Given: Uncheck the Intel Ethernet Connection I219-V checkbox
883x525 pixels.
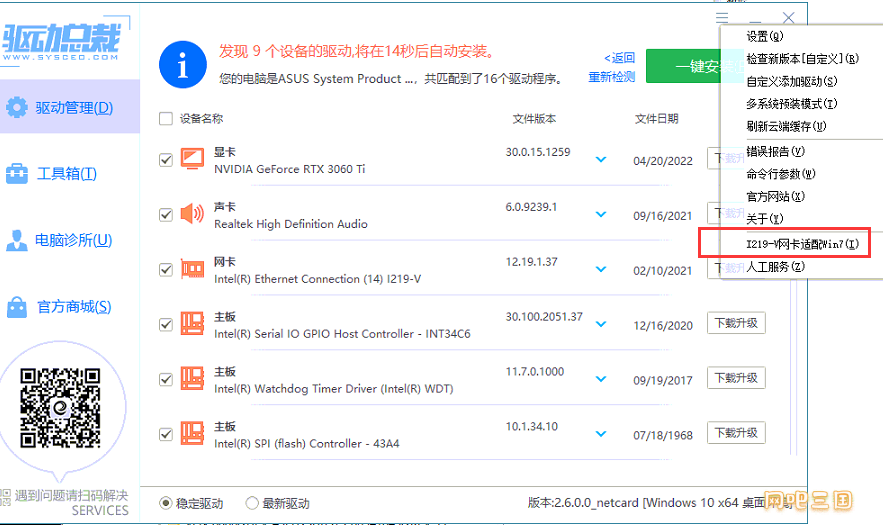Looking at the screenshot, I should [166, 270].
